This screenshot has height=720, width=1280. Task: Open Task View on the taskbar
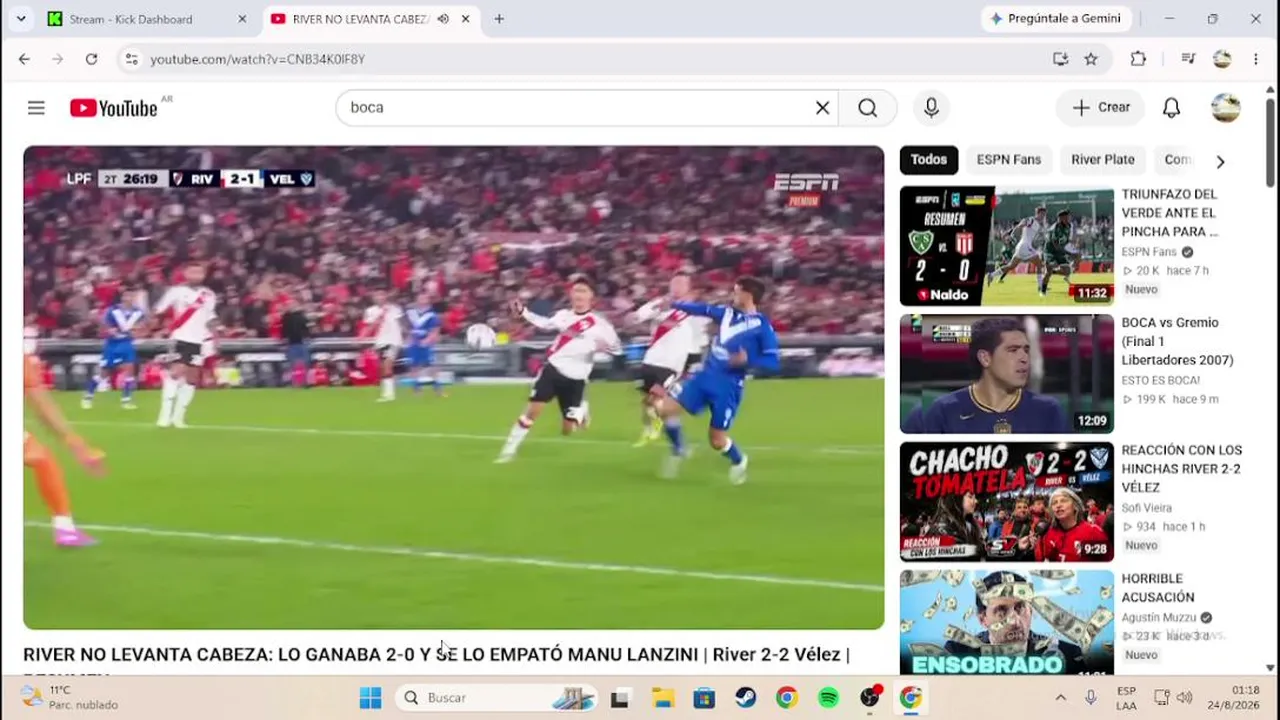pos(619,698)
